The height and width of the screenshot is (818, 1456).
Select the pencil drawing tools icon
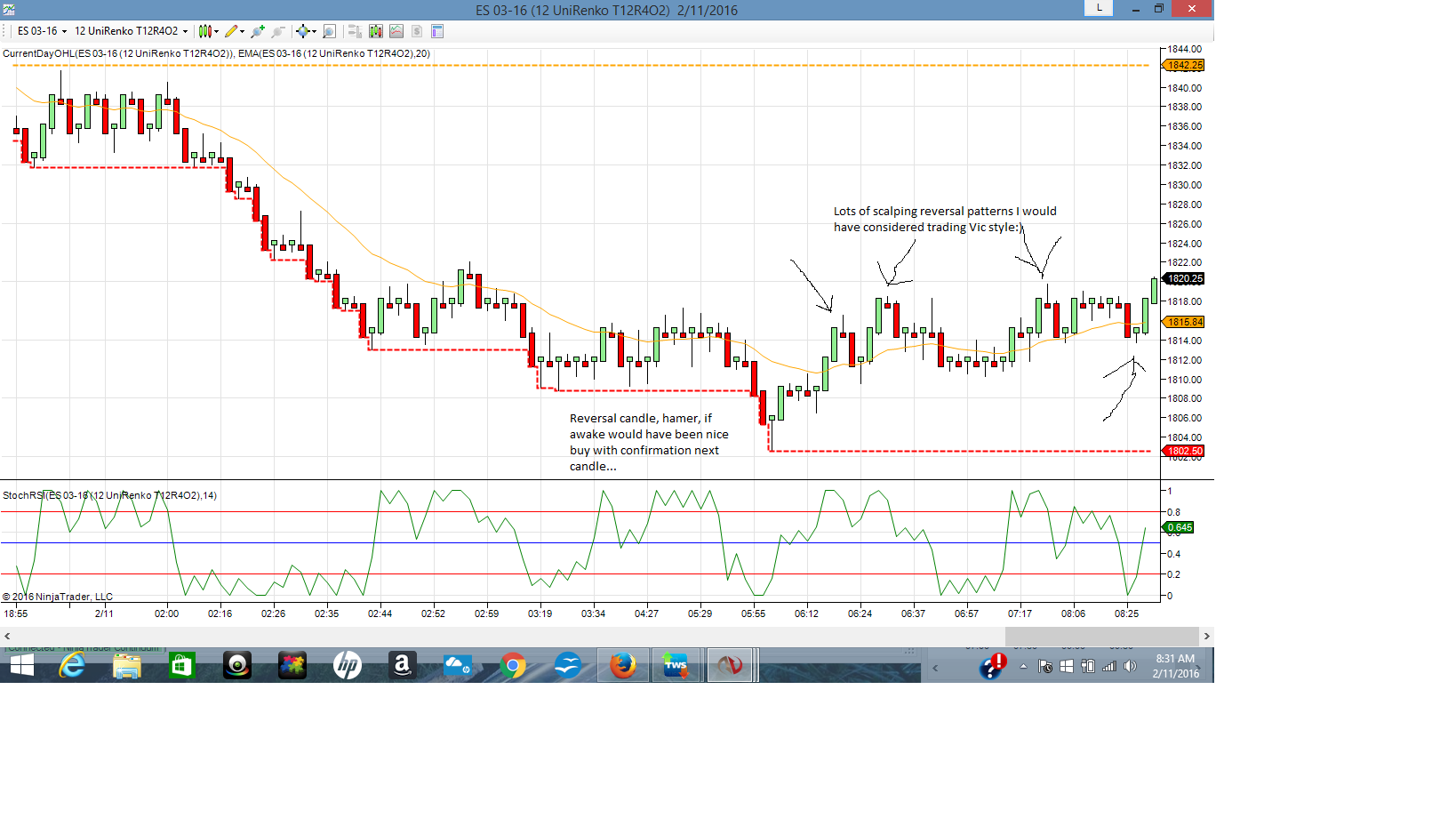click(231, 31)
